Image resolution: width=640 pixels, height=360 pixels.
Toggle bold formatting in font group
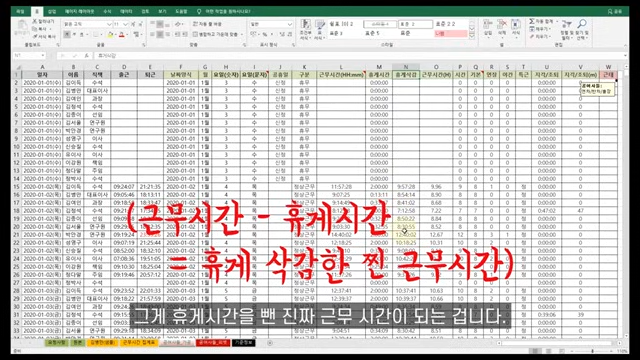(67, 35)
